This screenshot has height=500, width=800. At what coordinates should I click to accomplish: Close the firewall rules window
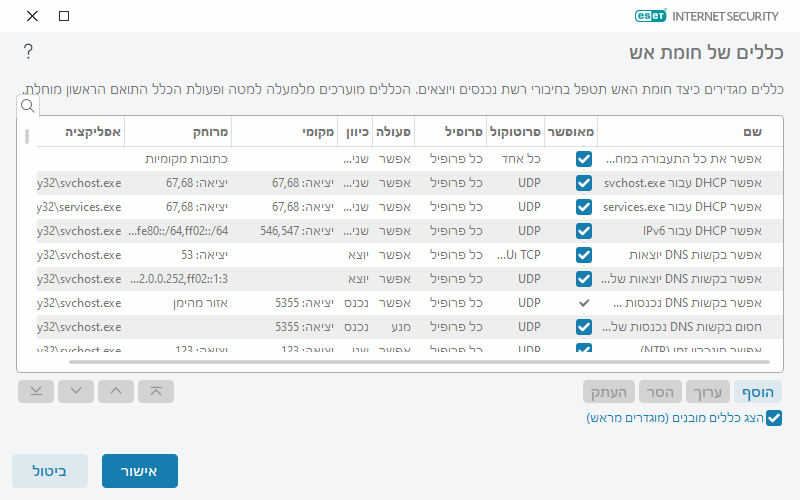[x=32, y=16]
